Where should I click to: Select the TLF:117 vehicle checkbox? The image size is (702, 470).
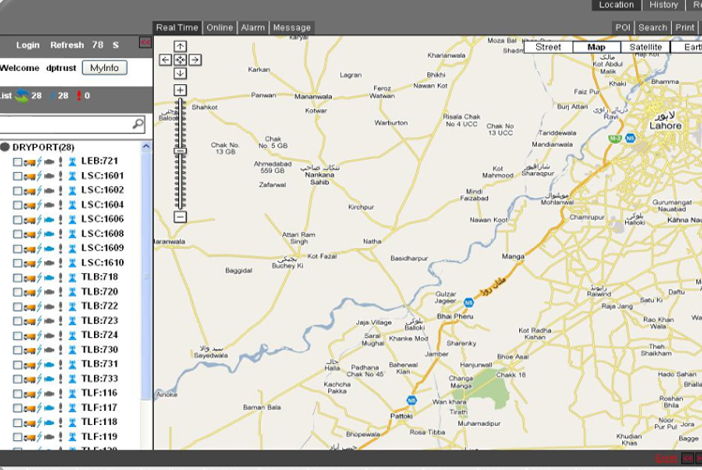17,408
